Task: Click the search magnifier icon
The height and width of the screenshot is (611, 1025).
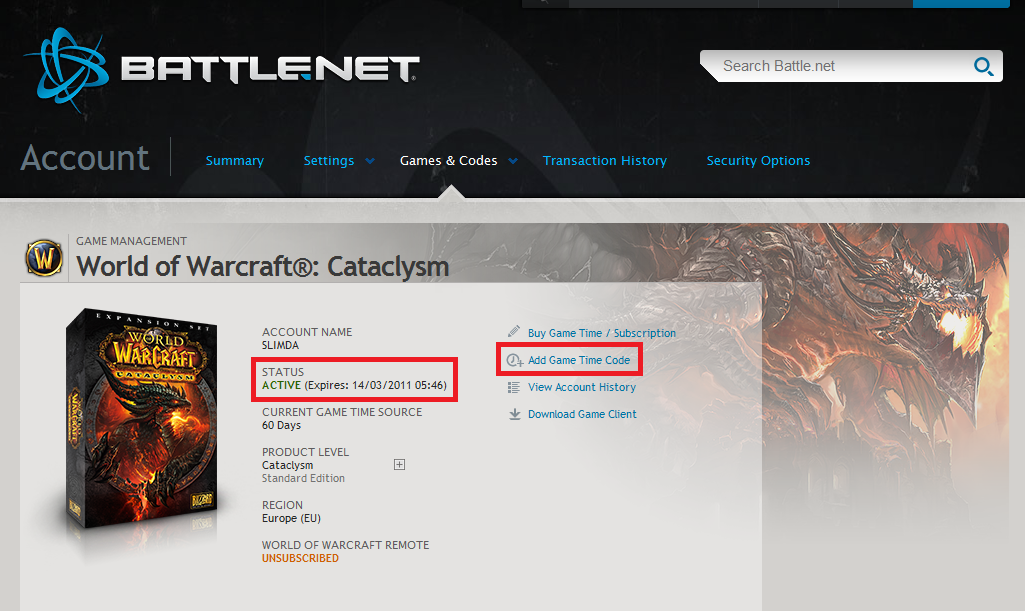Action: click(x=983, y=66)
